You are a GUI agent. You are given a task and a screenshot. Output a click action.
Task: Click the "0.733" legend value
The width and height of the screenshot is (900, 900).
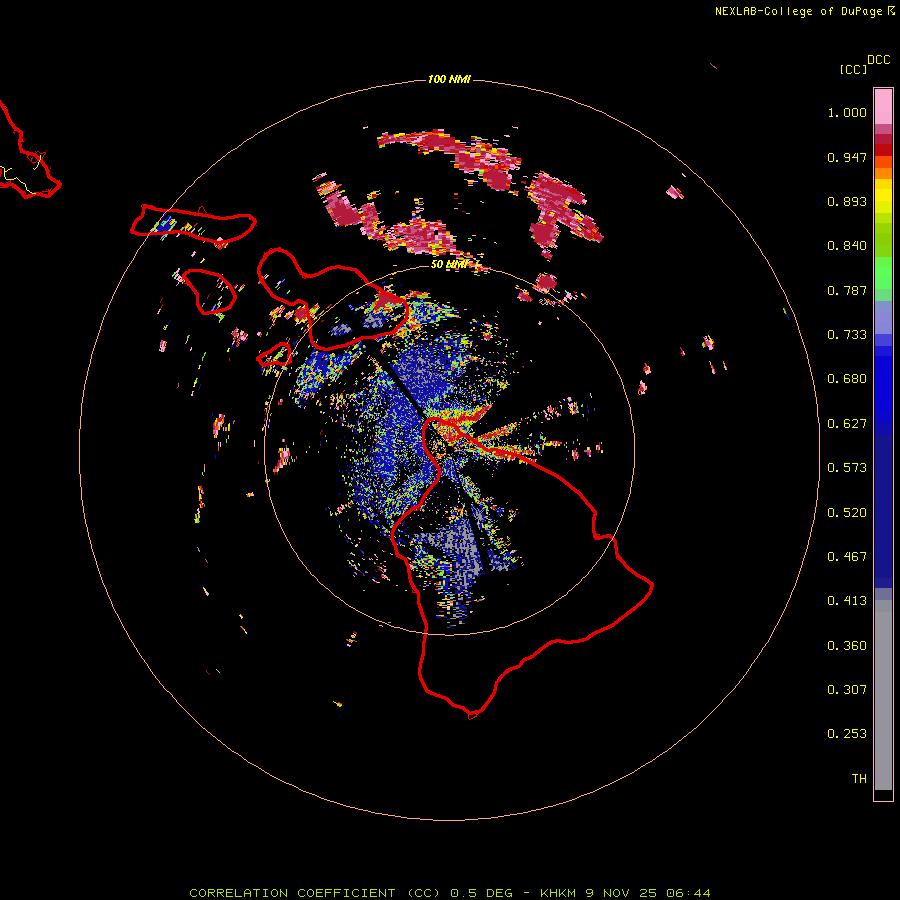(847, 335)
